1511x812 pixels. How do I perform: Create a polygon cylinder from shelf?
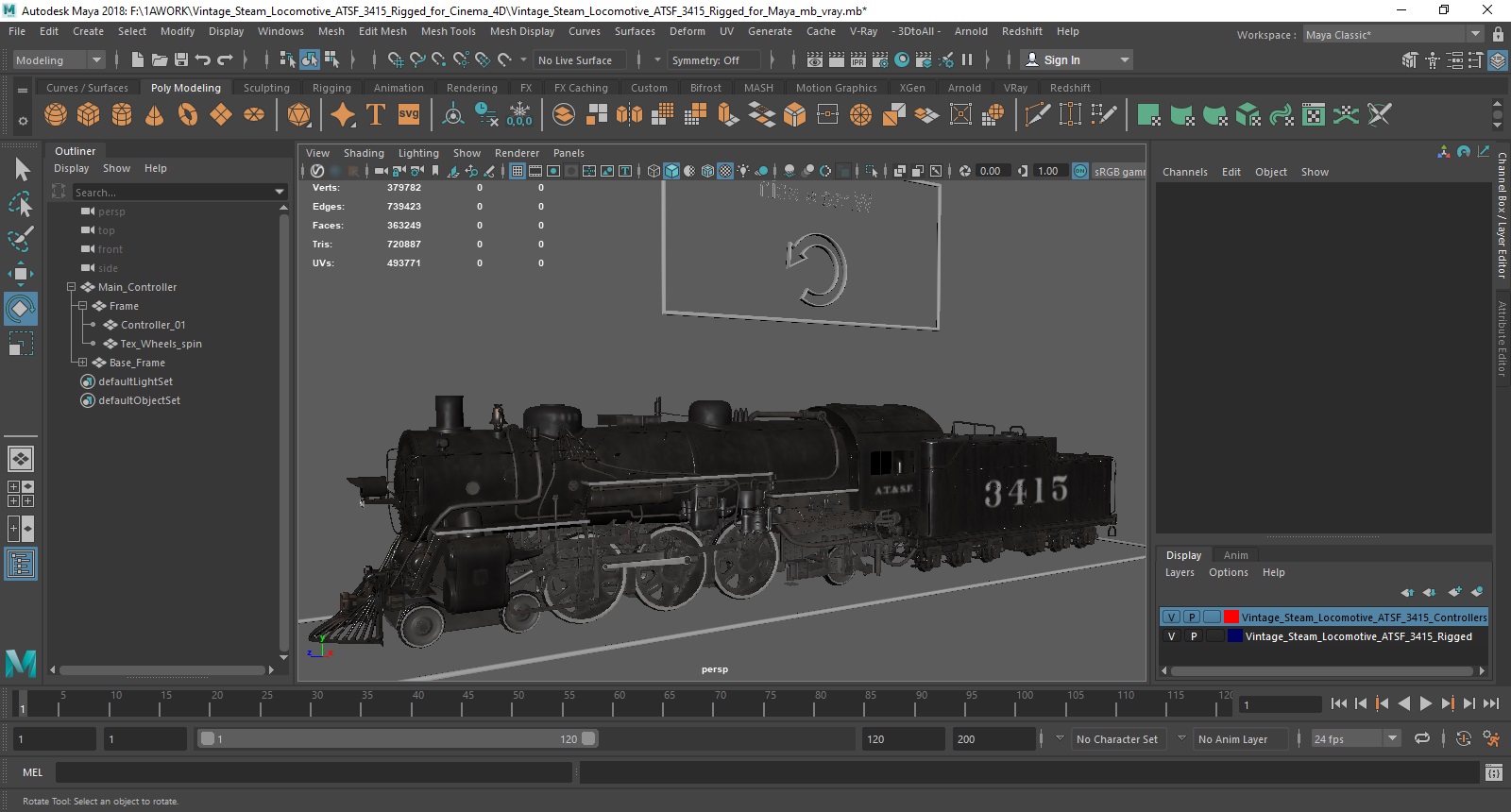click(x=122, y=115)
